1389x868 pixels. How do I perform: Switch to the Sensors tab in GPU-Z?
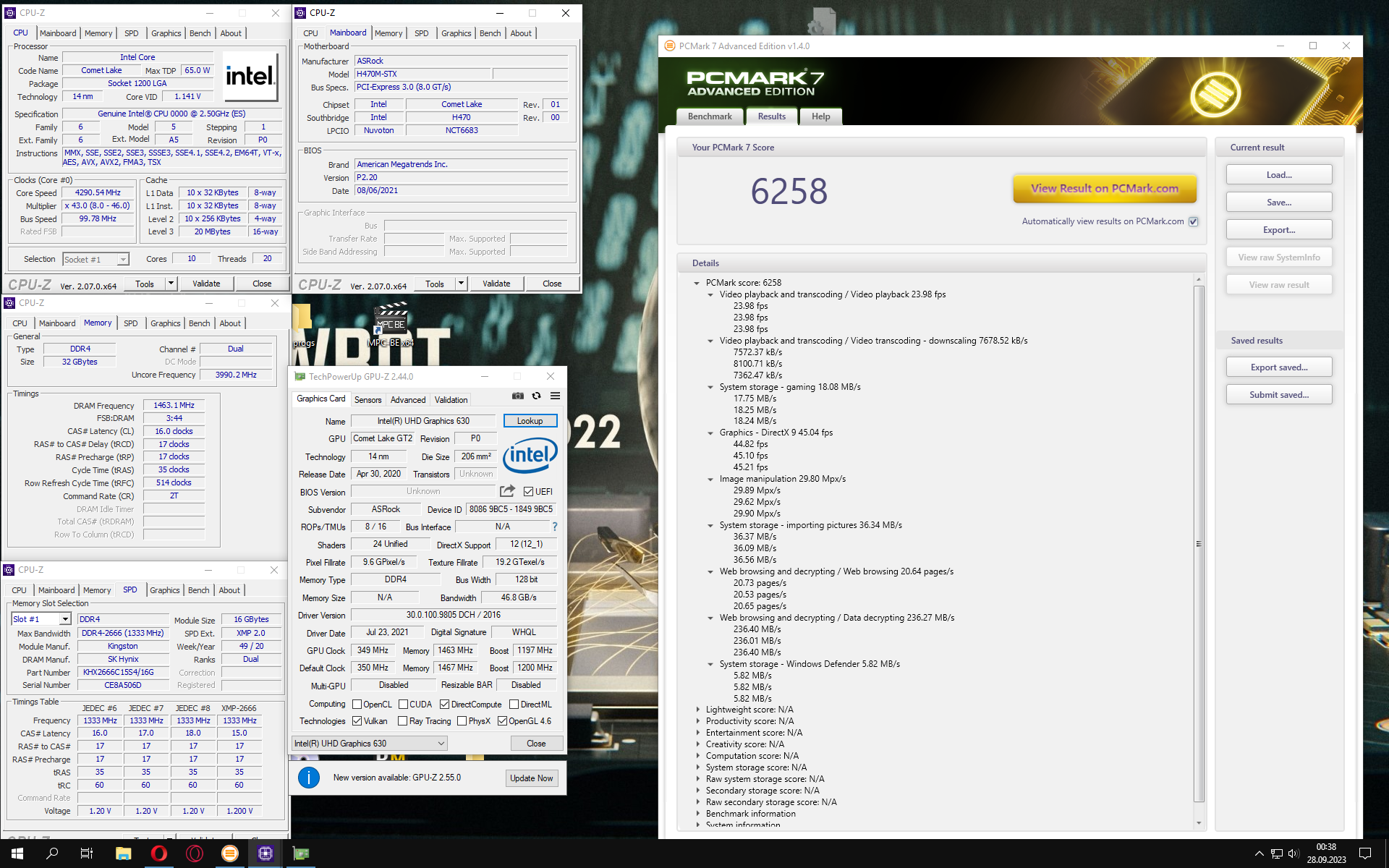[x=368, y=400]
